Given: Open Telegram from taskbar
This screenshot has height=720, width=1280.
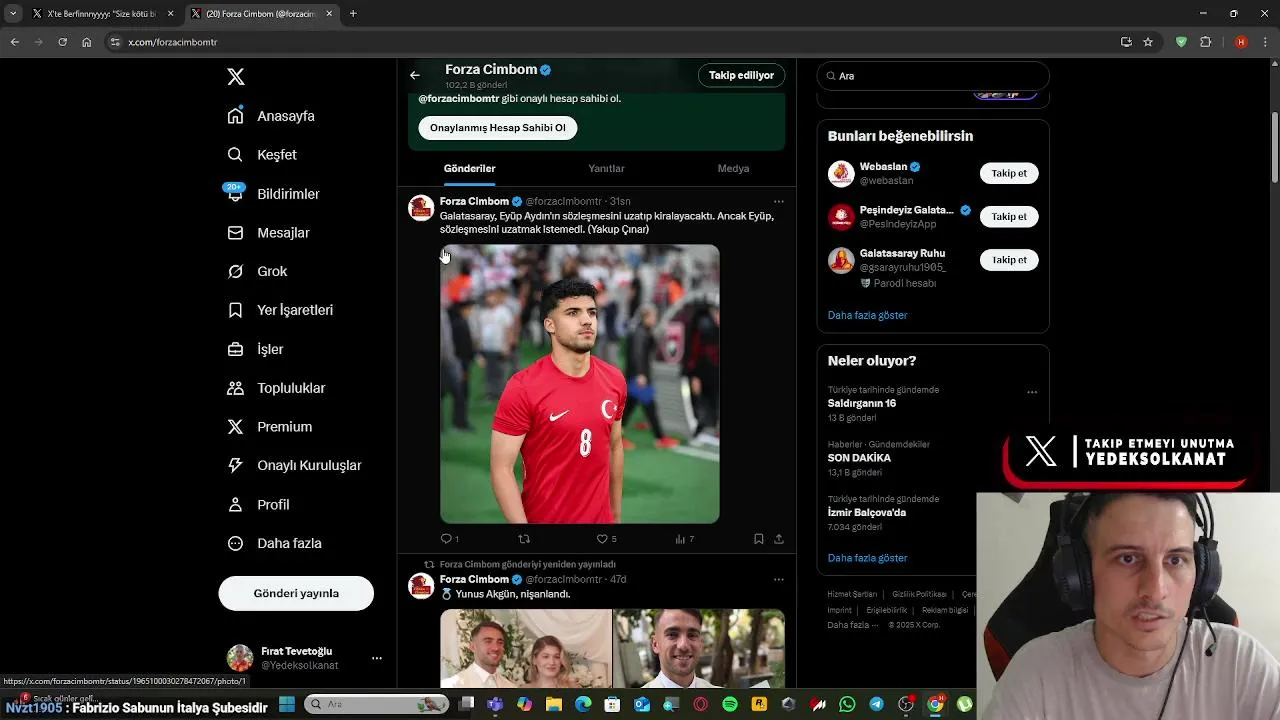Looking at the screenshot, I should point(877,705).
